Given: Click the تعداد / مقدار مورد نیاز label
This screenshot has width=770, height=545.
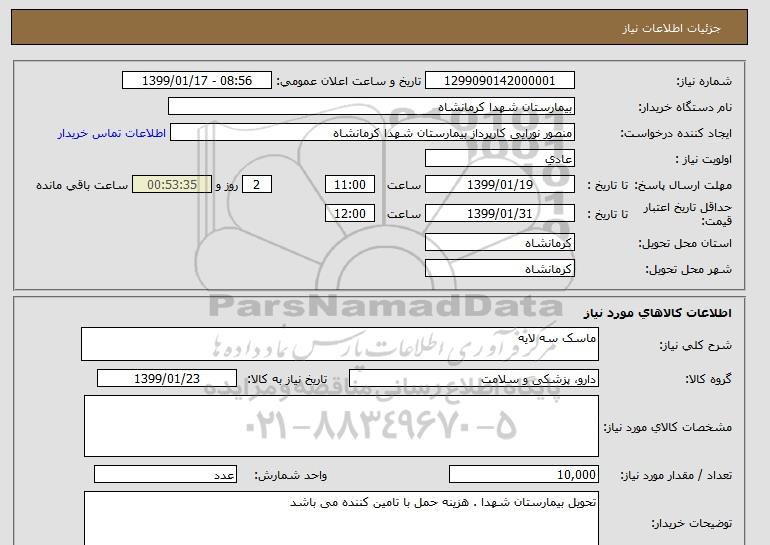Looking at the screenshot, I should click(x=676, y=475).
